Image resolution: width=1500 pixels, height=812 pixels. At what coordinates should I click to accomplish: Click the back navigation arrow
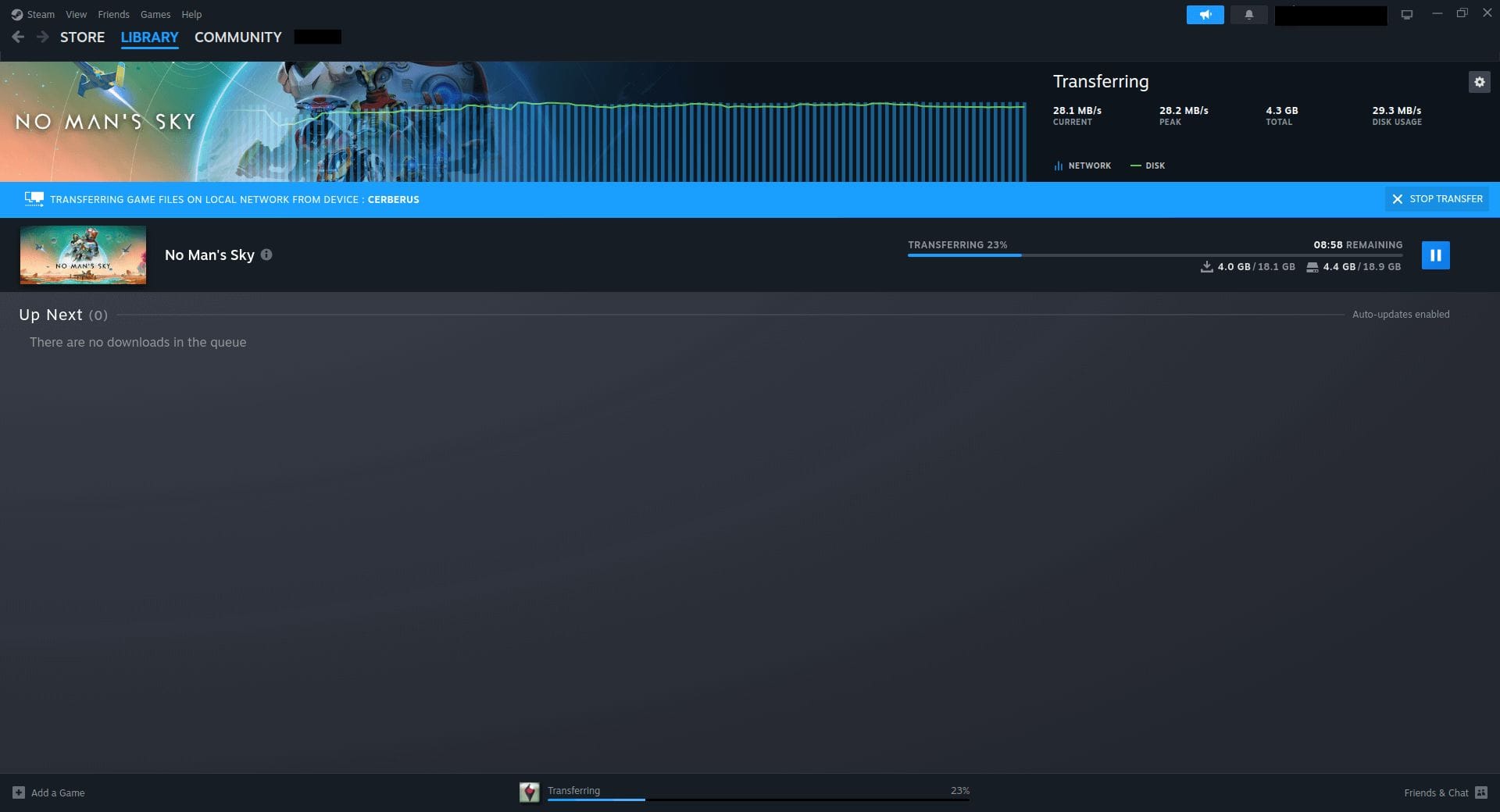17,36
